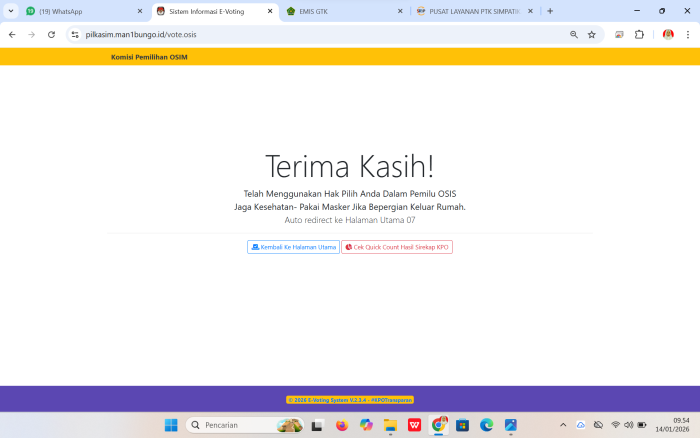Image resolution: width=700 pixels, height=438 pixels.
Task: Open the browser zoom magnifier icon
Action: click(x=574, y=34)
